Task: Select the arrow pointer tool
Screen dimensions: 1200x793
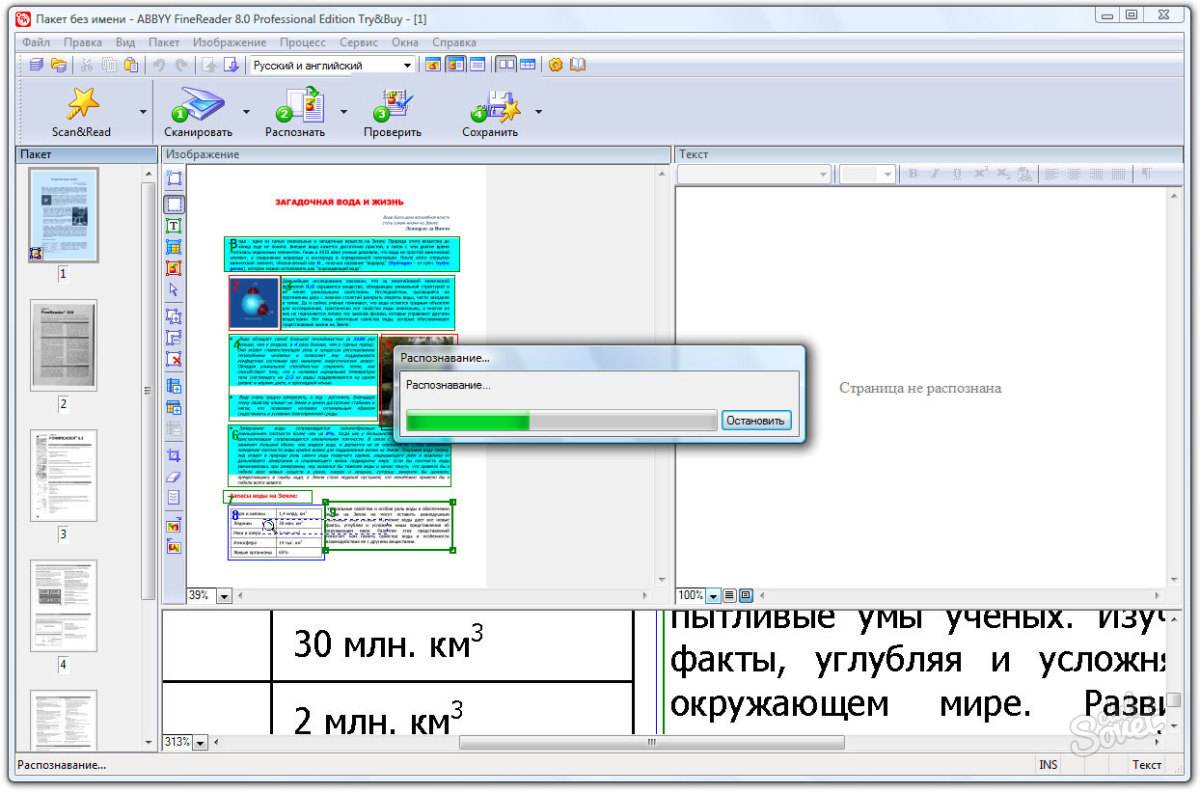Action: coord(174,289)
